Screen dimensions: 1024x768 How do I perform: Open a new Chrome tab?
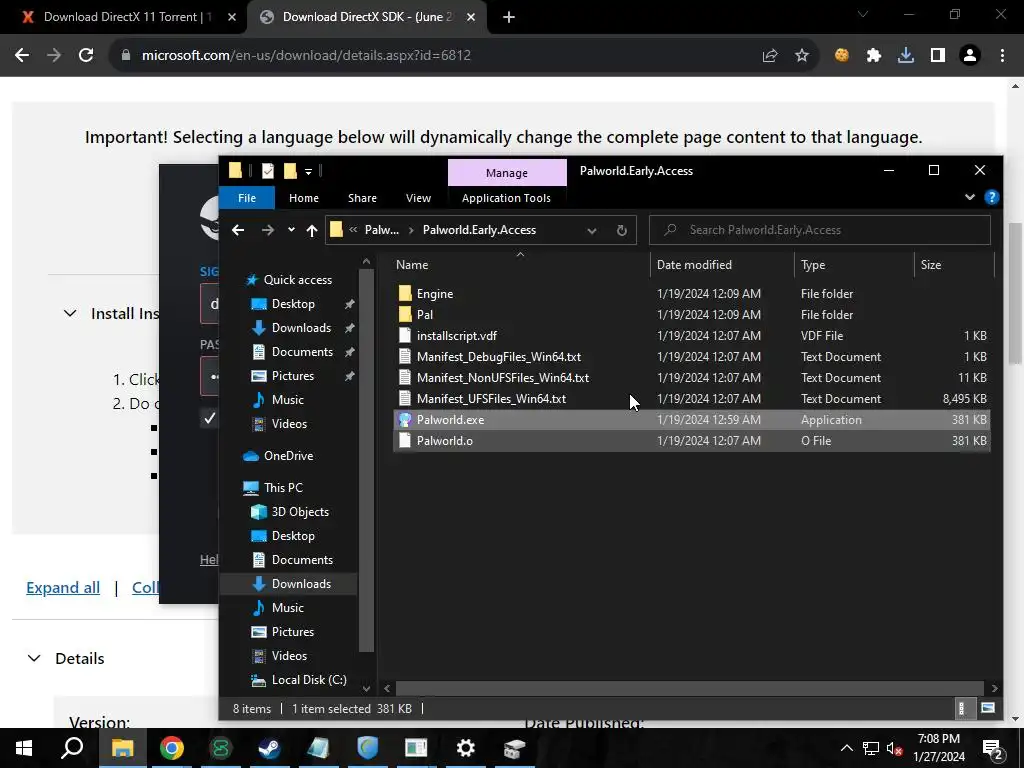tap(509, 17)
